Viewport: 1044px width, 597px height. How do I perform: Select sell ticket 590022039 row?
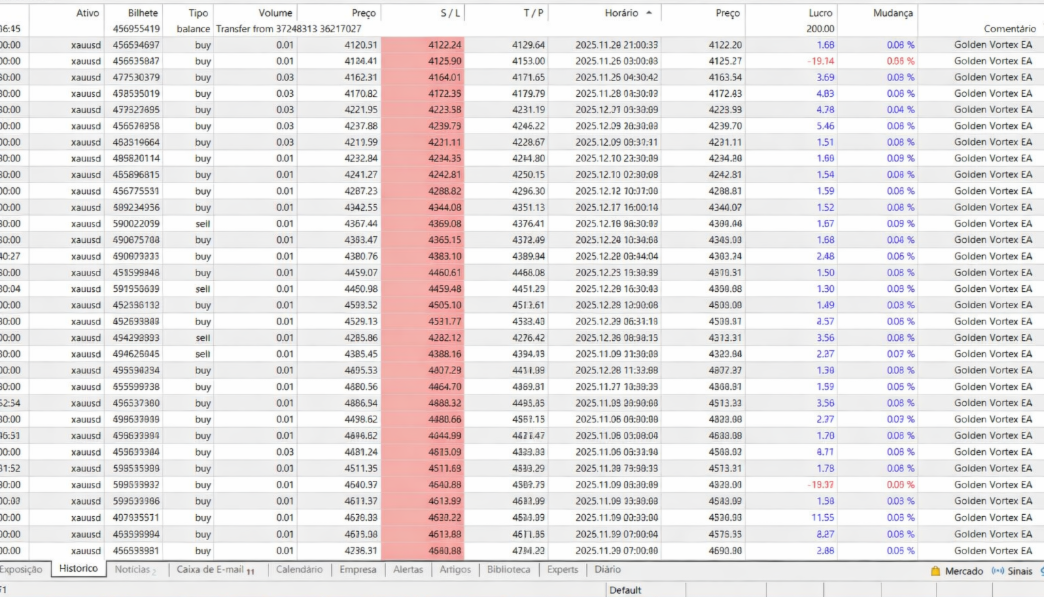tap(522, 224)
